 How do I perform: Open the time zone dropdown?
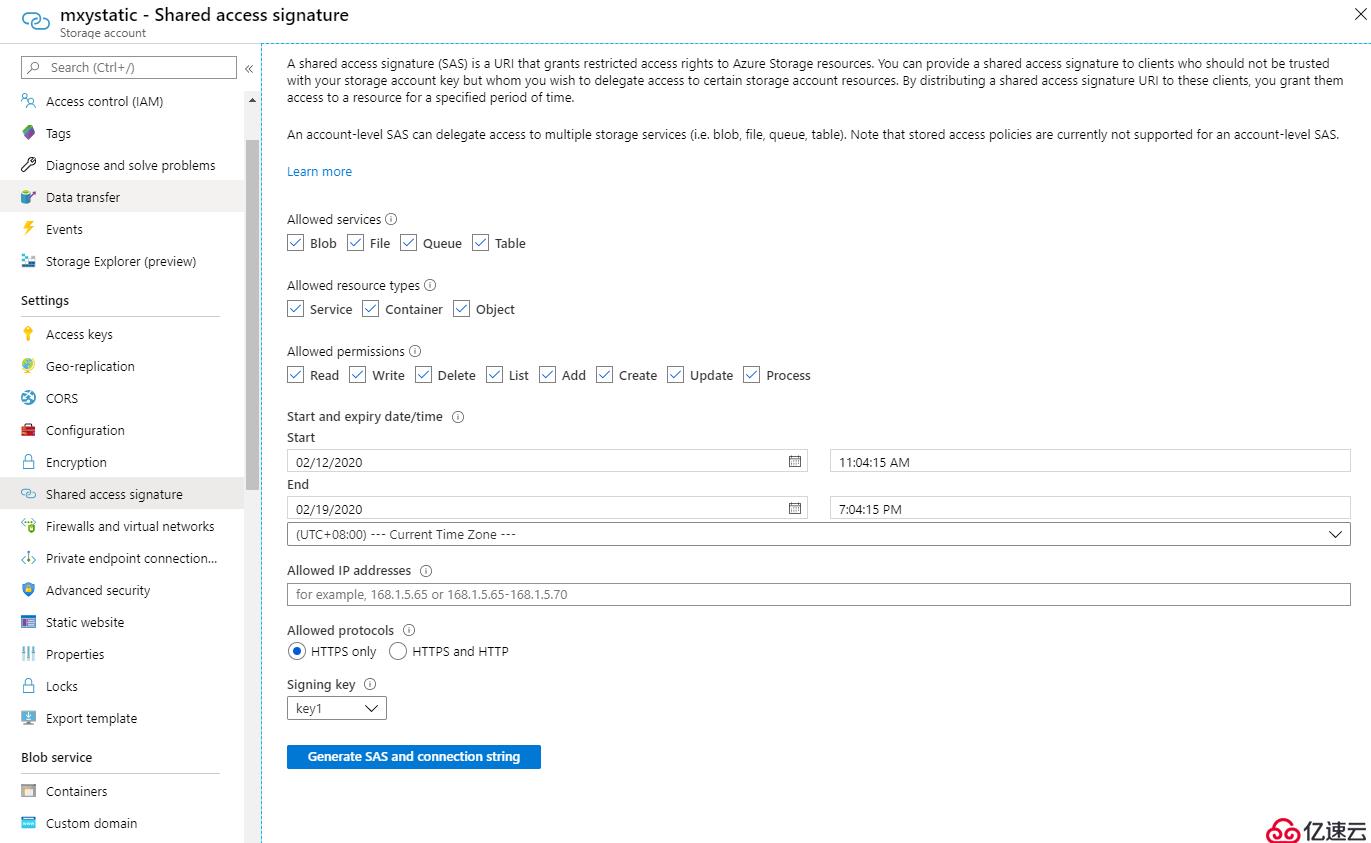click(818, 534)
